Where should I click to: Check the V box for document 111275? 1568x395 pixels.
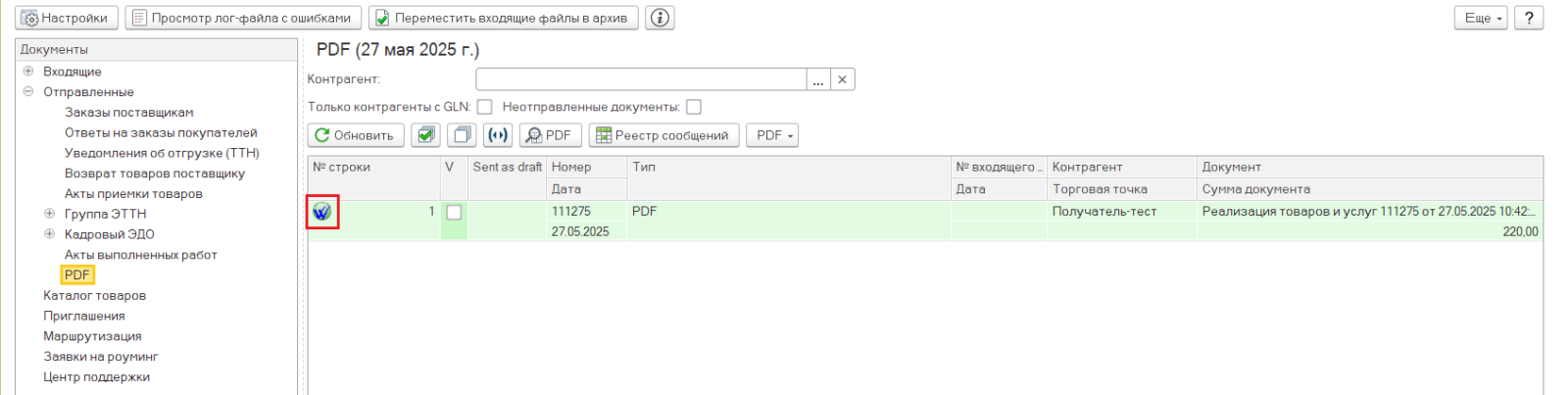454,212
